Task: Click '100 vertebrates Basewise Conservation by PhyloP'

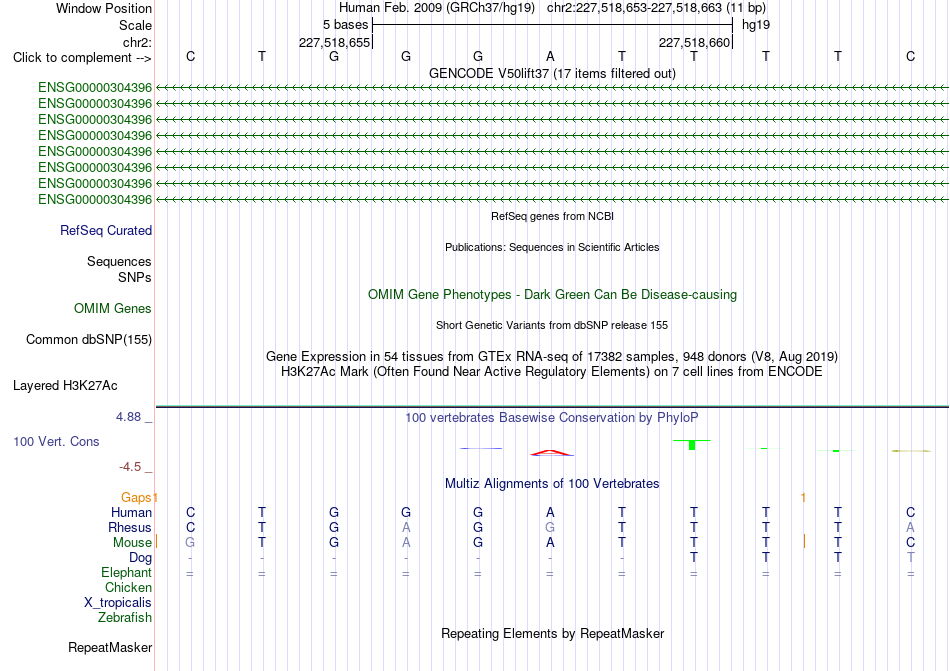Action: point(552,418)
